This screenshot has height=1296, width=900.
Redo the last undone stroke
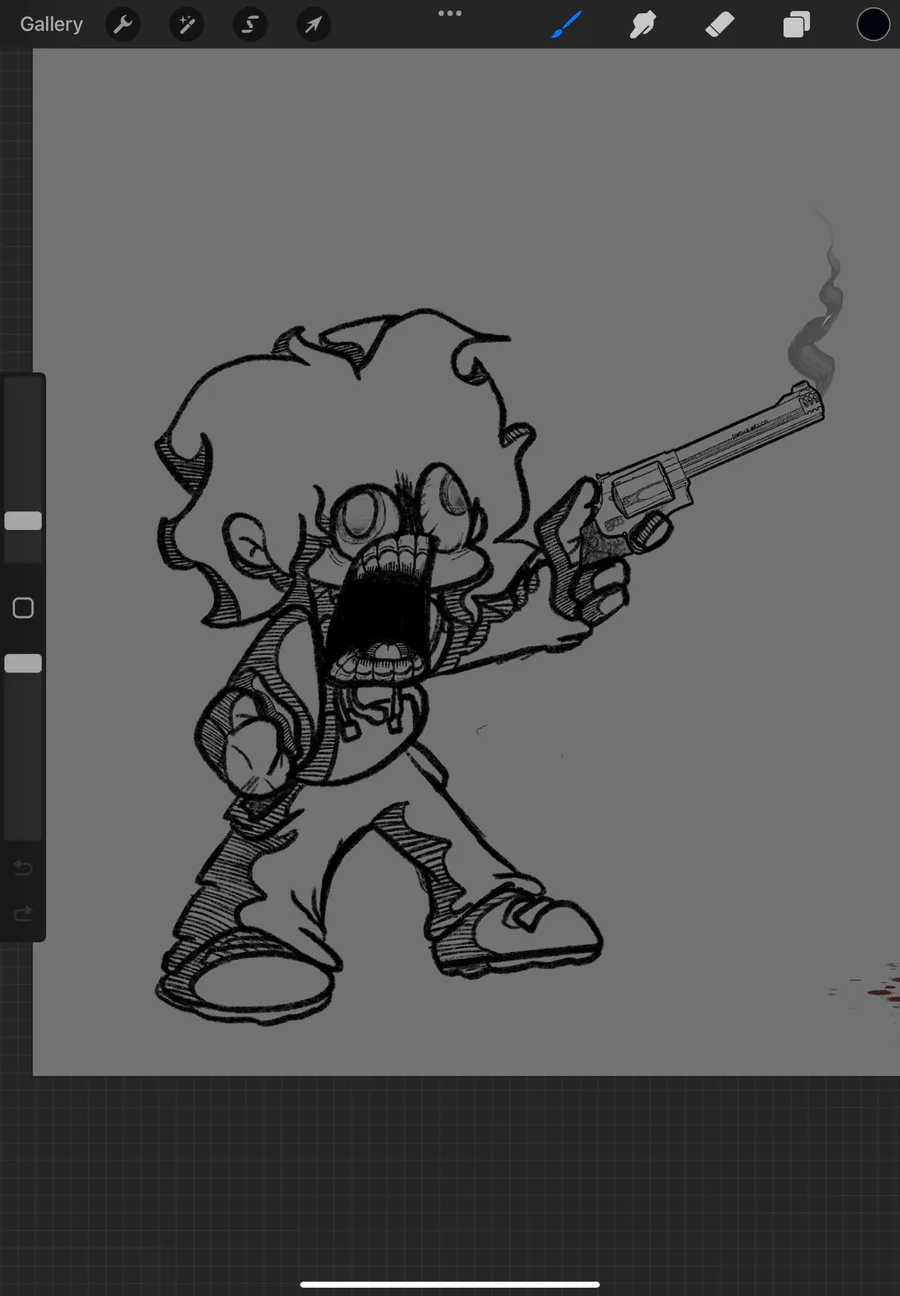[23, 914]
